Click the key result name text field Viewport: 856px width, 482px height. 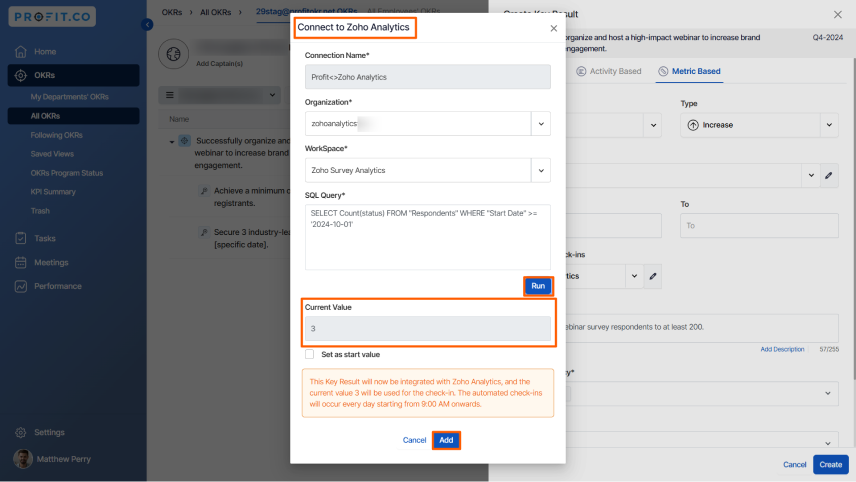coord(702,328)
